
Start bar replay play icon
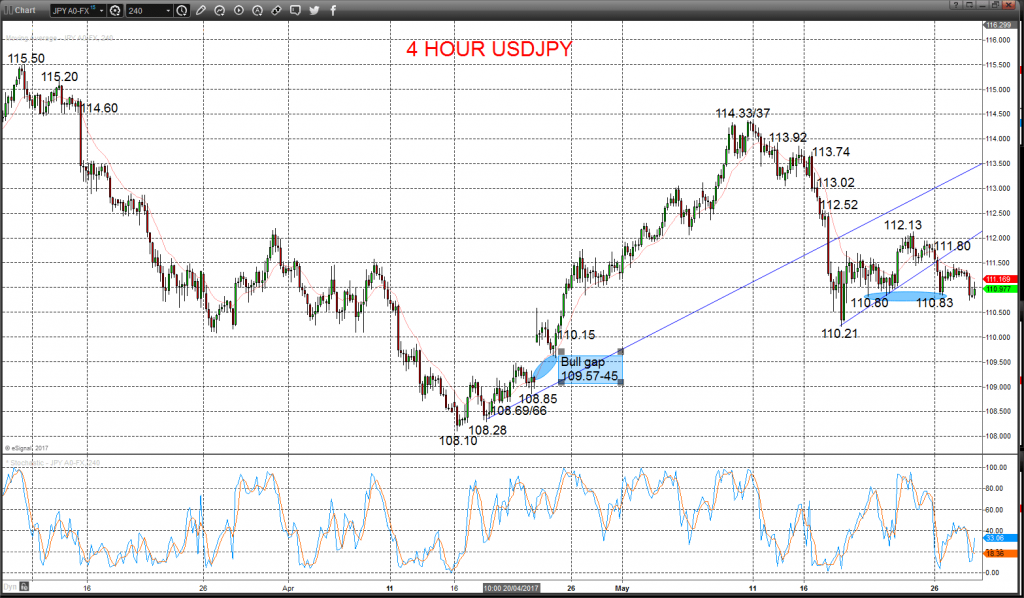(x=238, y=10)
